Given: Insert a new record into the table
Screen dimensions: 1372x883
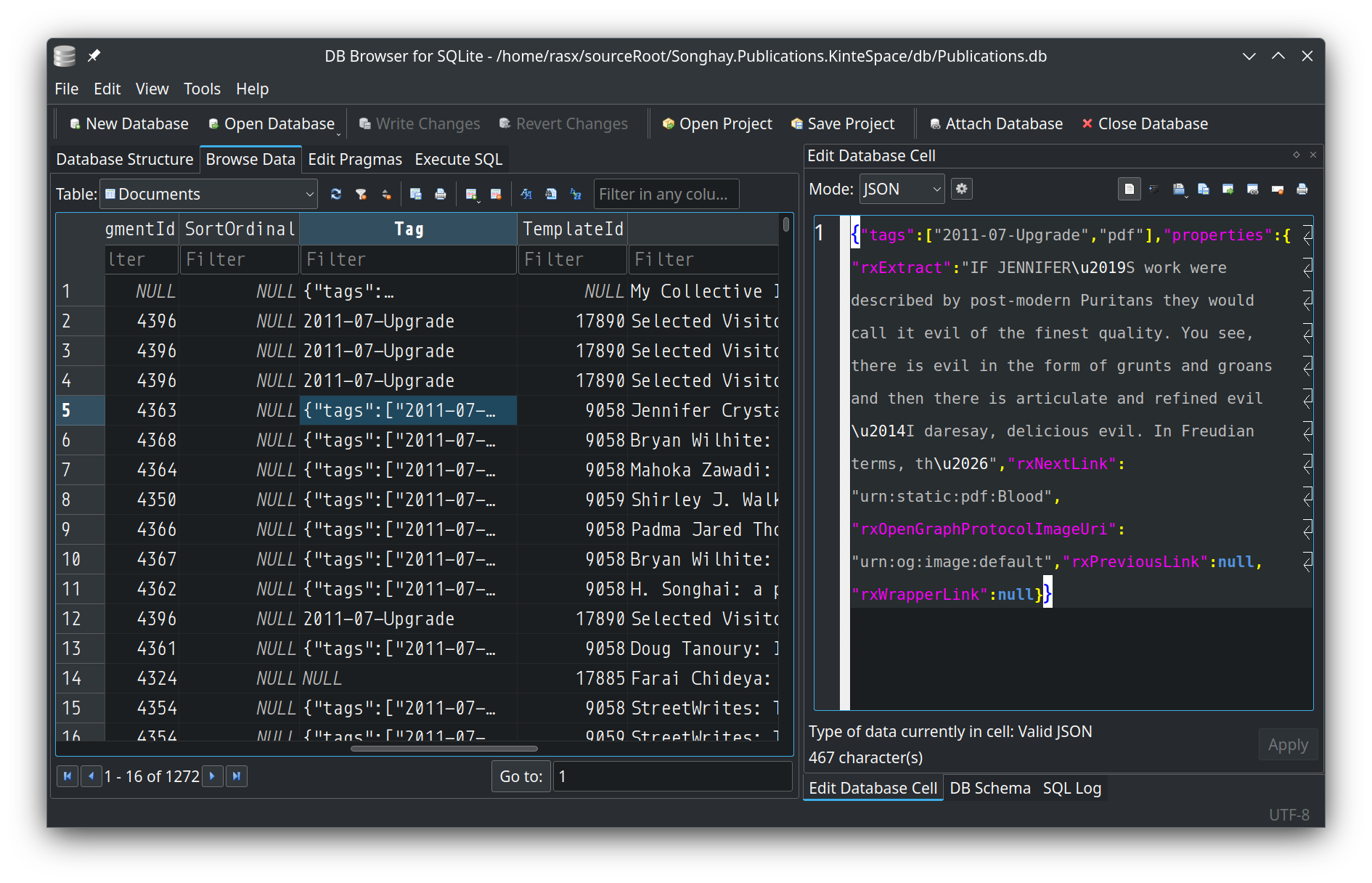Looking at the screenshot, I should click(x=470, y=194).
